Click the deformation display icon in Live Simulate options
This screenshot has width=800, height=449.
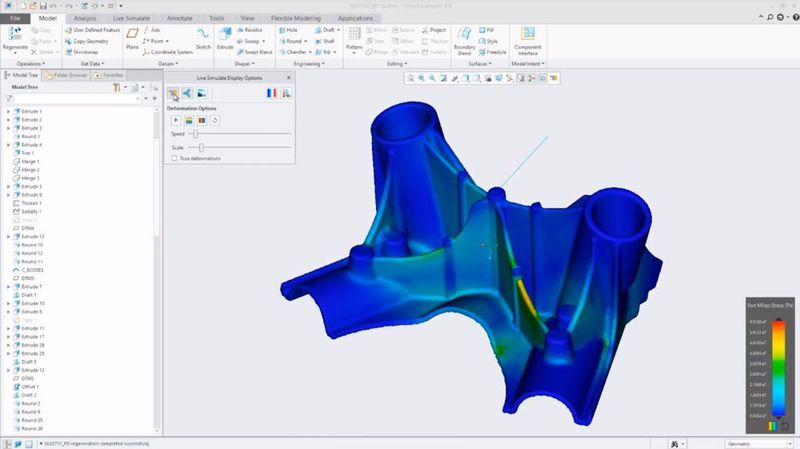tap(173, 93)
